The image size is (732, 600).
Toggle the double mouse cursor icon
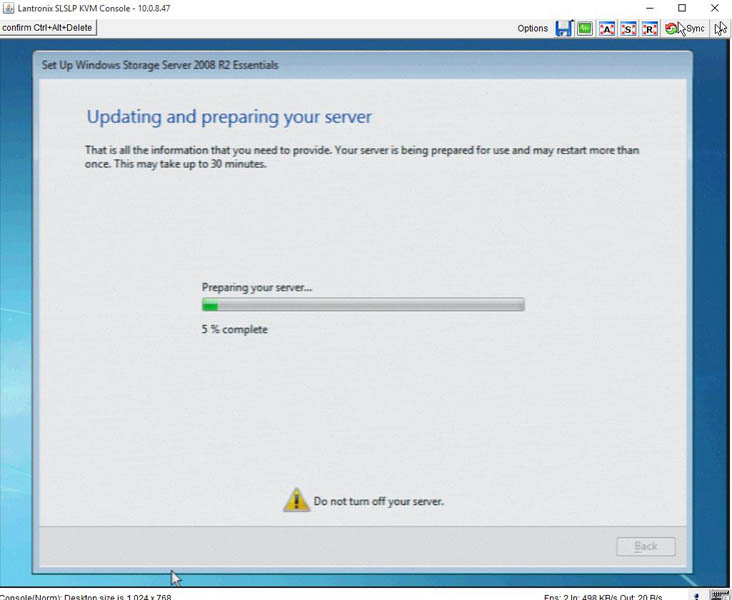pos(720,28)
